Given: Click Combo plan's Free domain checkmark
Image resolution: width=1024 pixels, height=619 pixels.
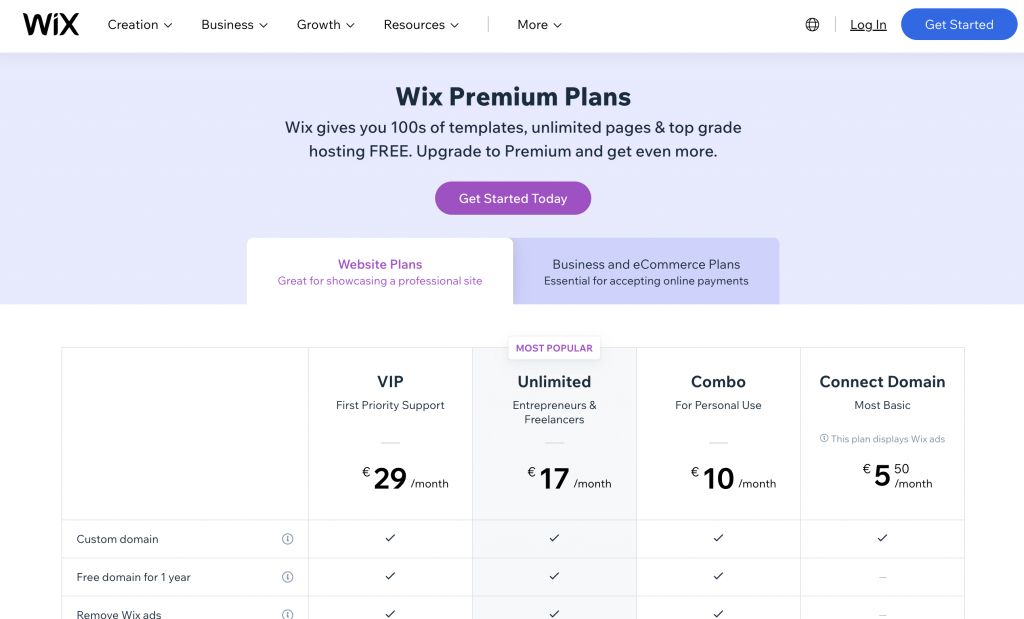Looking at the screenshot, I should 718,576.
